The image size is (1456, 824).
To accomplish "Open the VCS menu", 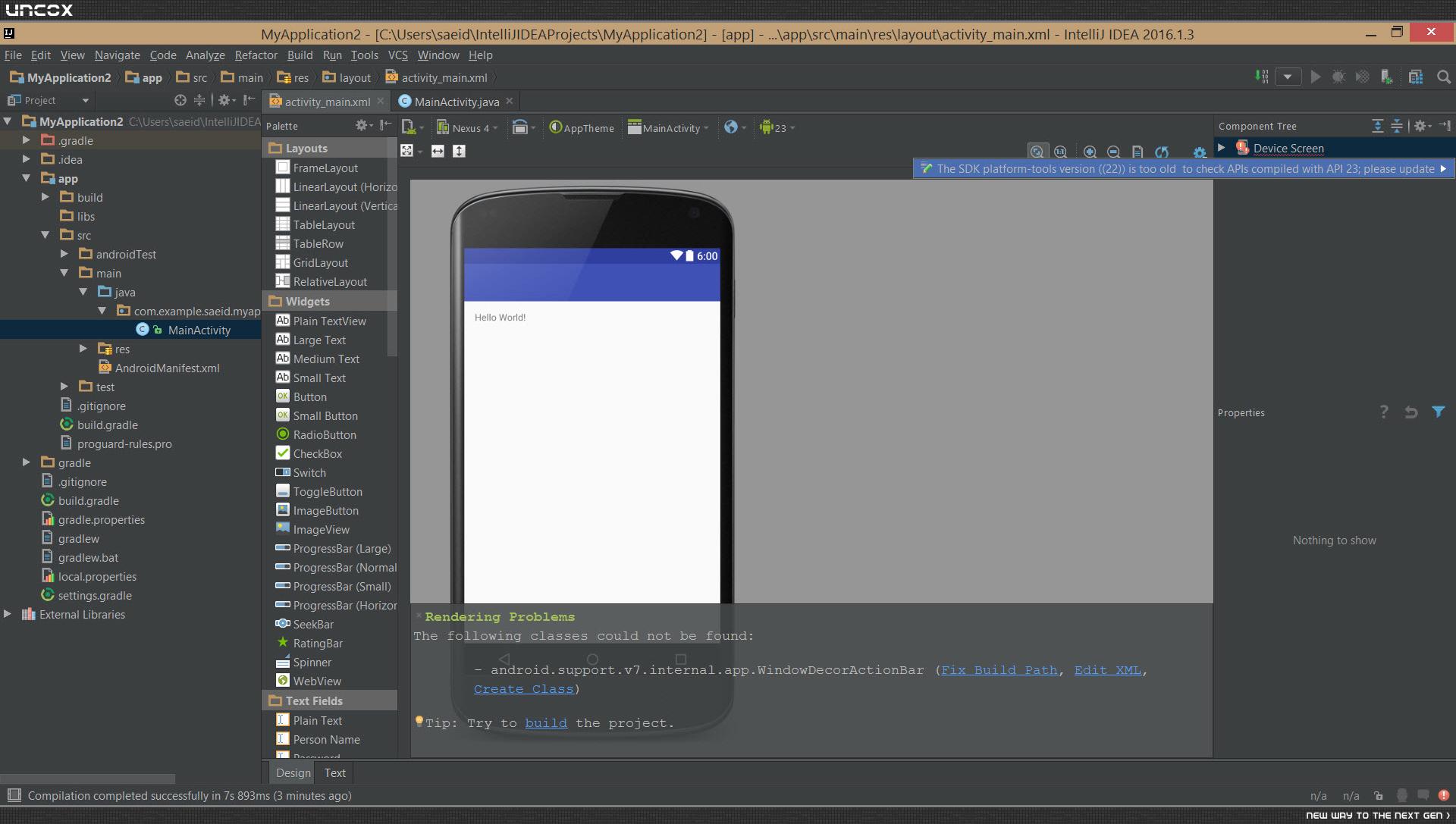I will click(x=398, y=55).
